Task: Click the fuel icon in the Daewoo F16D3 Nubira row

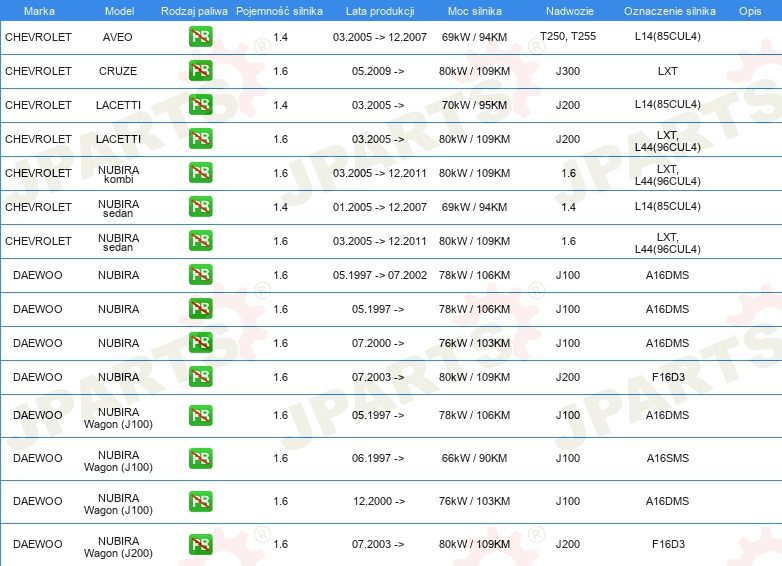Action: [x=200, y=377]
